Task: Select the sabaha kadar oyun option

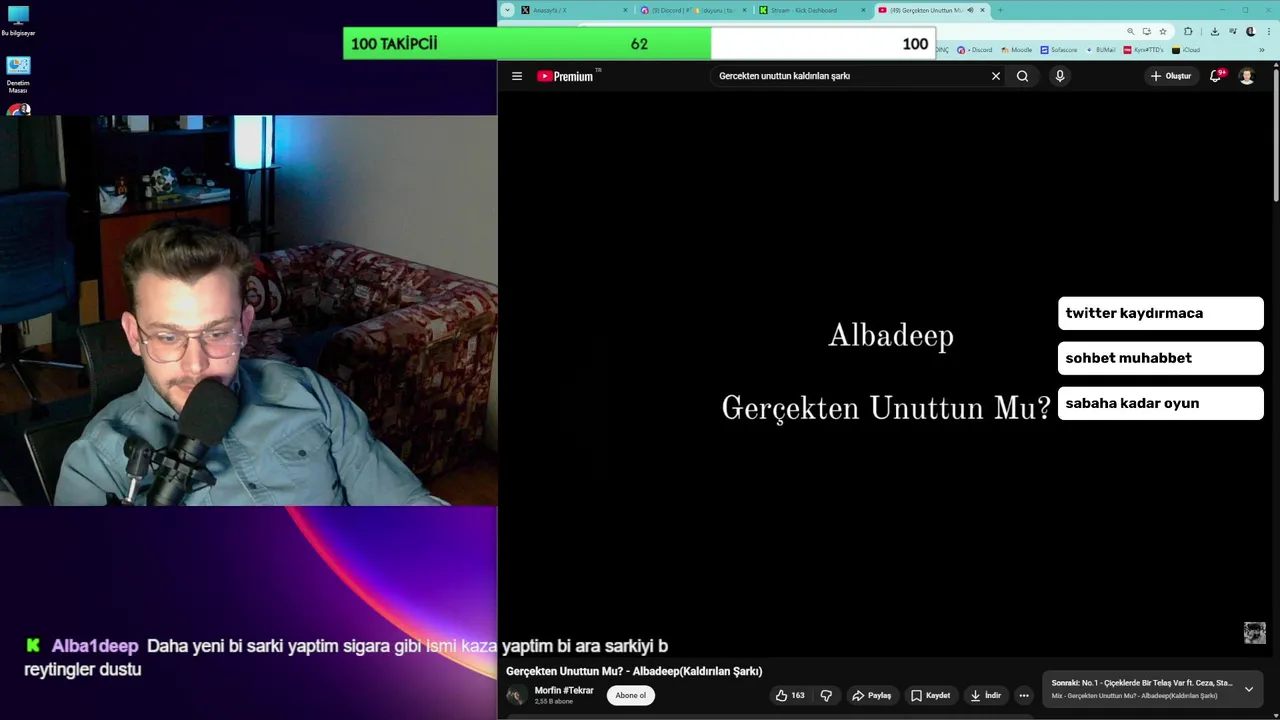Action: 1161,403
